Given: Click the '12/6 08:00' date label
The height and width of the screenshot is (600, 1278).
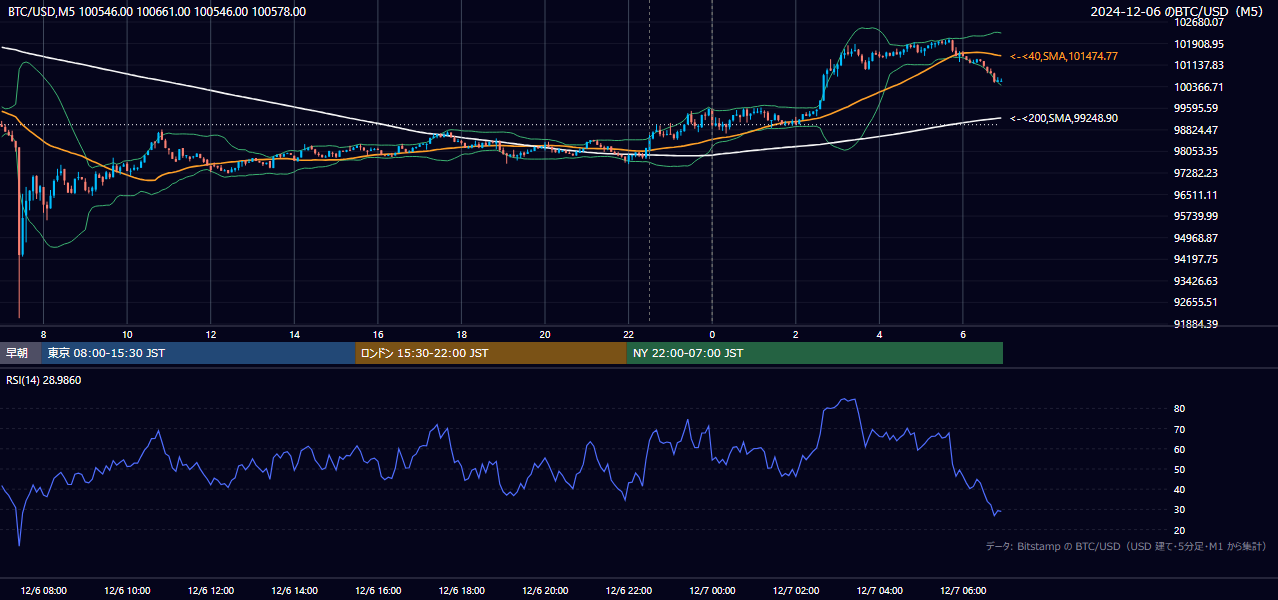Looking at the screenshot, I should pos(43,591).
